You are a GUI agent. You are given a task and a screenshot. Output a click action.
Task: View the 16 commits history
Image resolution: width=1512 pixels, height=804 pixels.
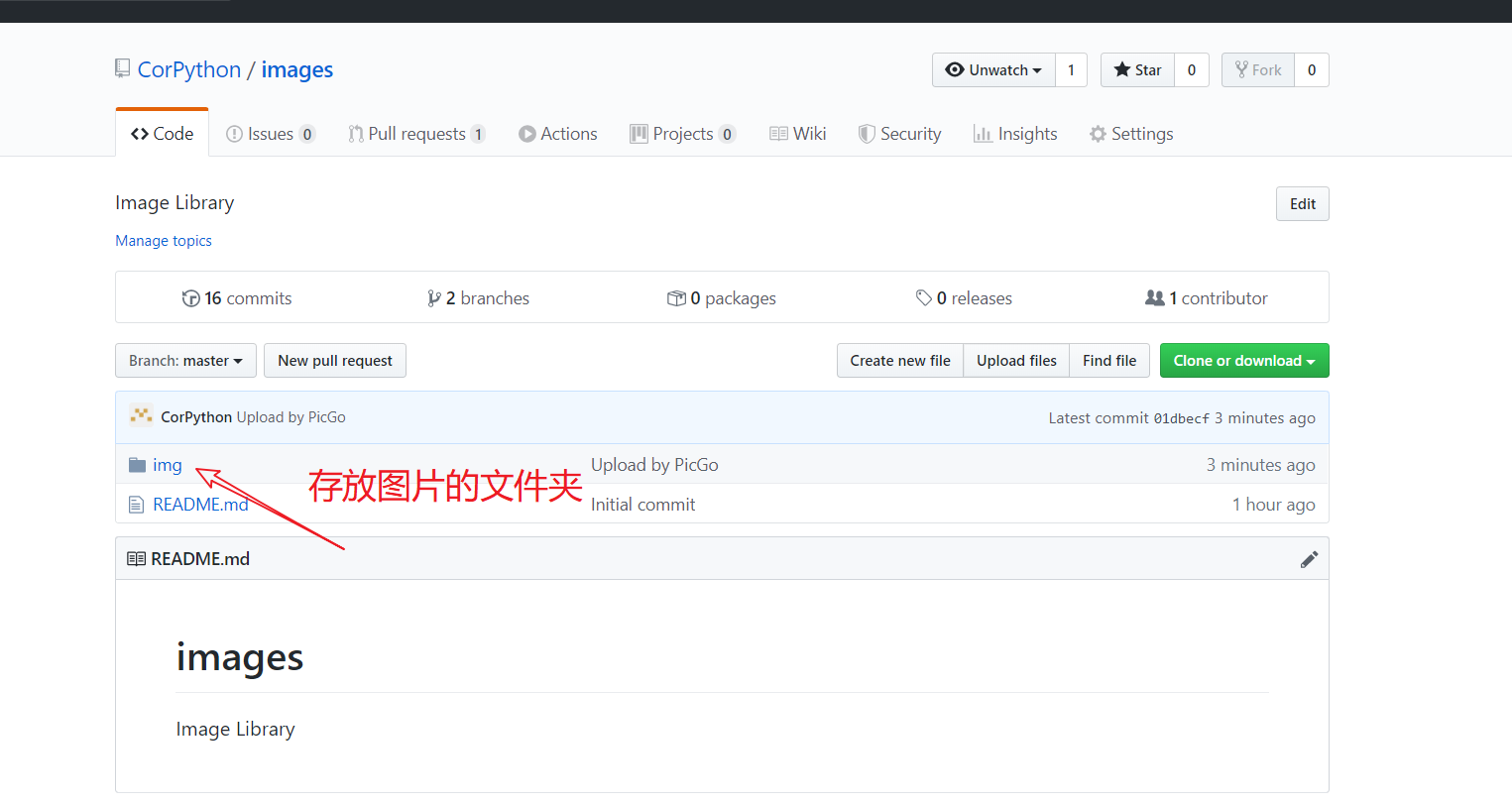pyautogui.click(x=237, y=298)
